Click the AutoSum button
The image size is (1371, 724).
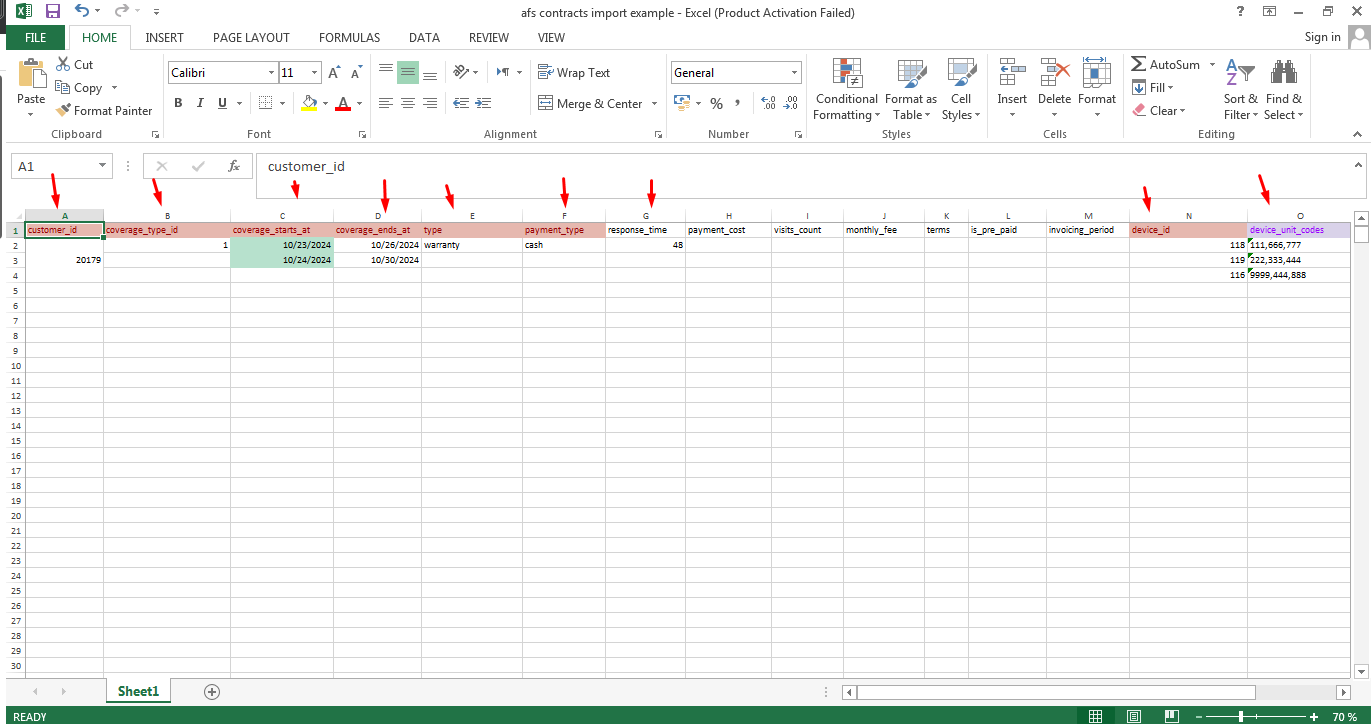(1165, 64)
